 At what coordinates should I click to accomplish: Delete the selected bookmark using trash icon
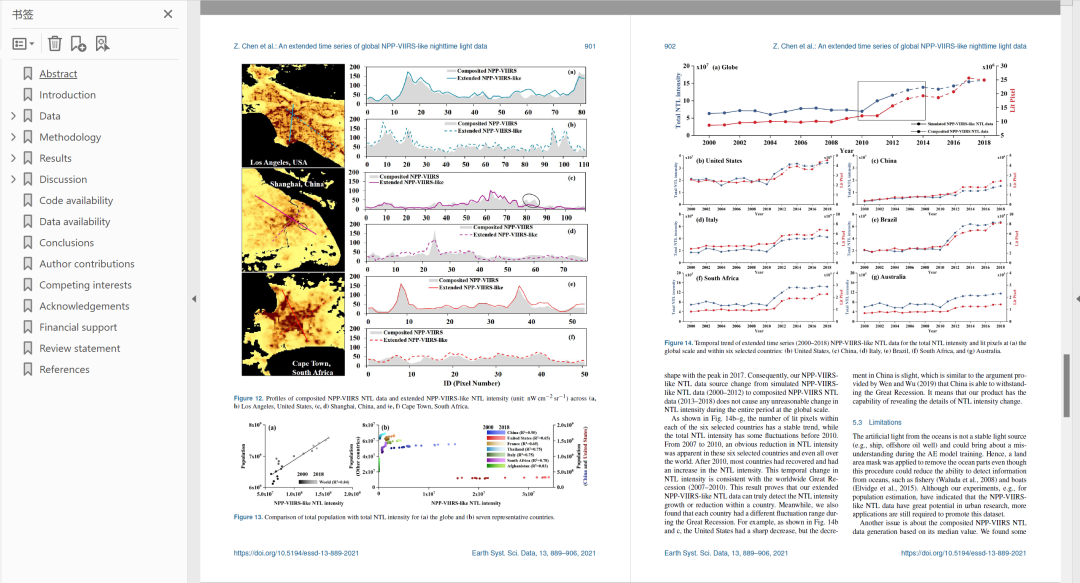55,43
